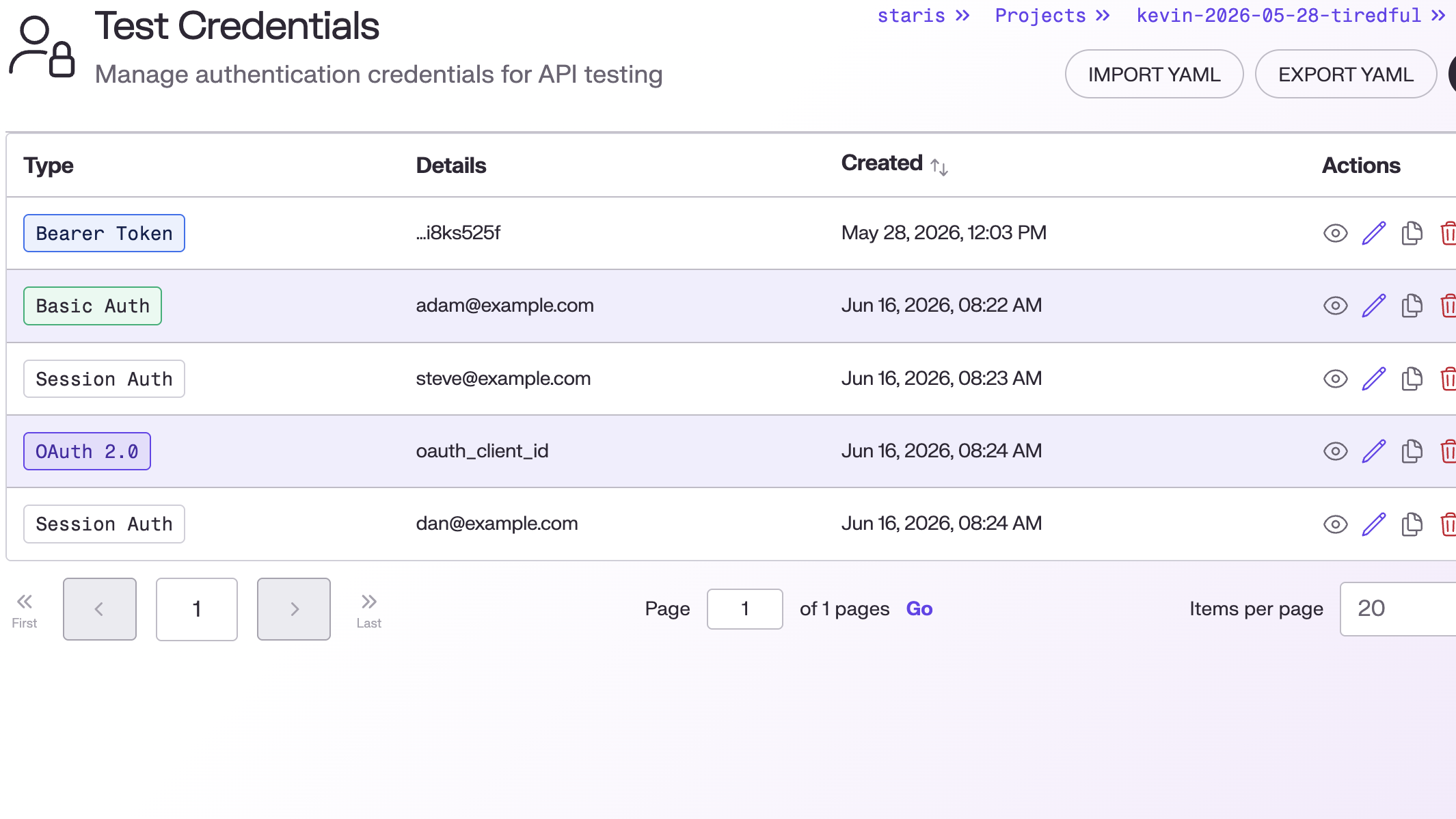
Task: Delete the OAuth 2.0 credential
Action: [1448, 451]
